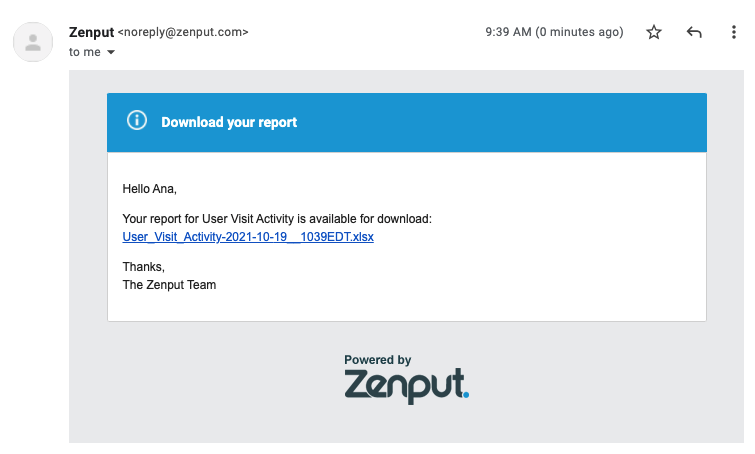Click the 'Your report for User Visit Activity' sentence

click(x=277, y=219)
